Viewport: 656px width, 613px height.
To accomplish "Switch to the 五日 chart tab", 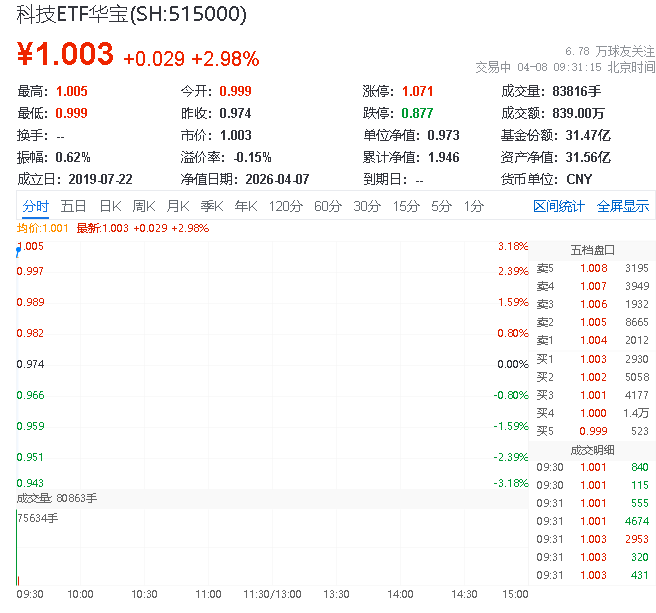I will [73, 206].
